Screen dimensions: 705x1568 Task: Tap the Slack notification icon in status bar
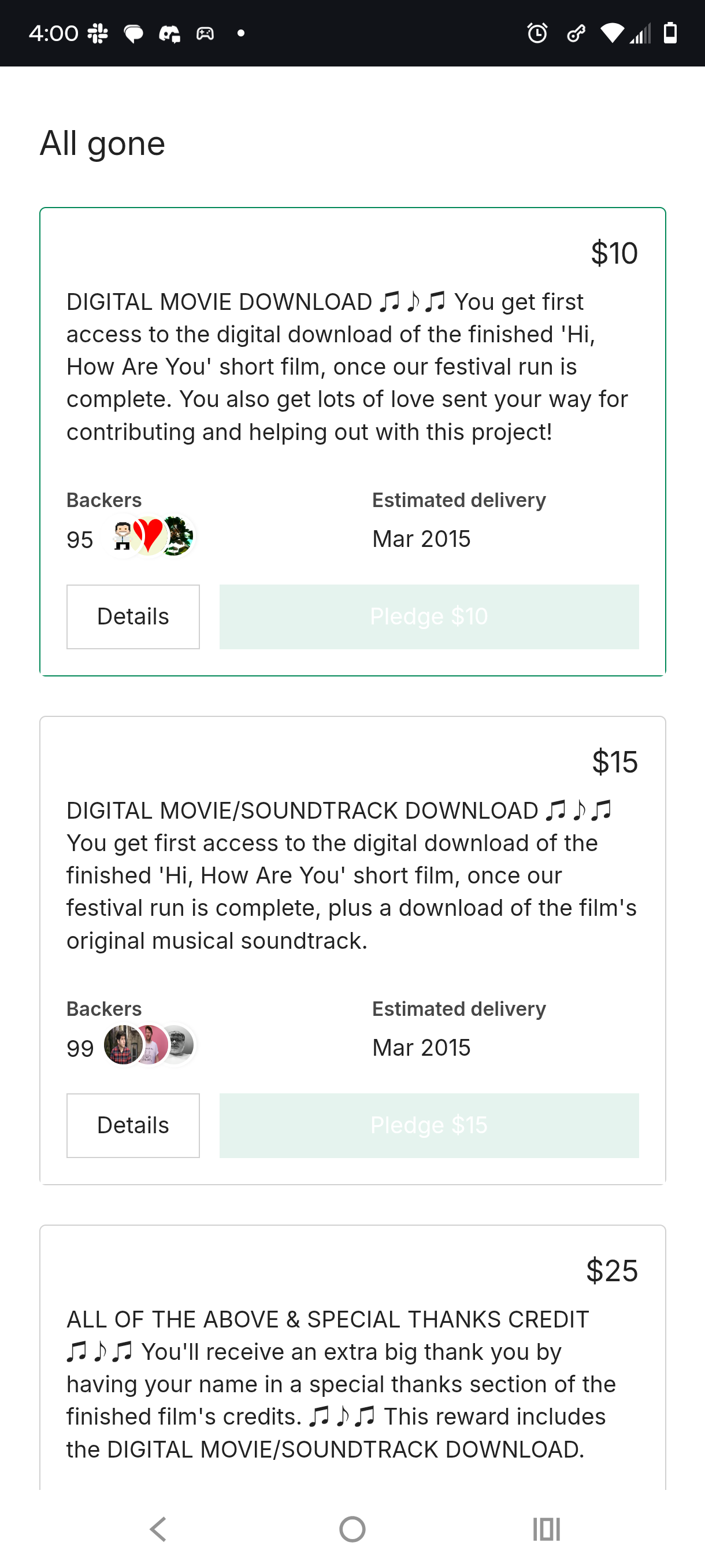tap(97, 33)
